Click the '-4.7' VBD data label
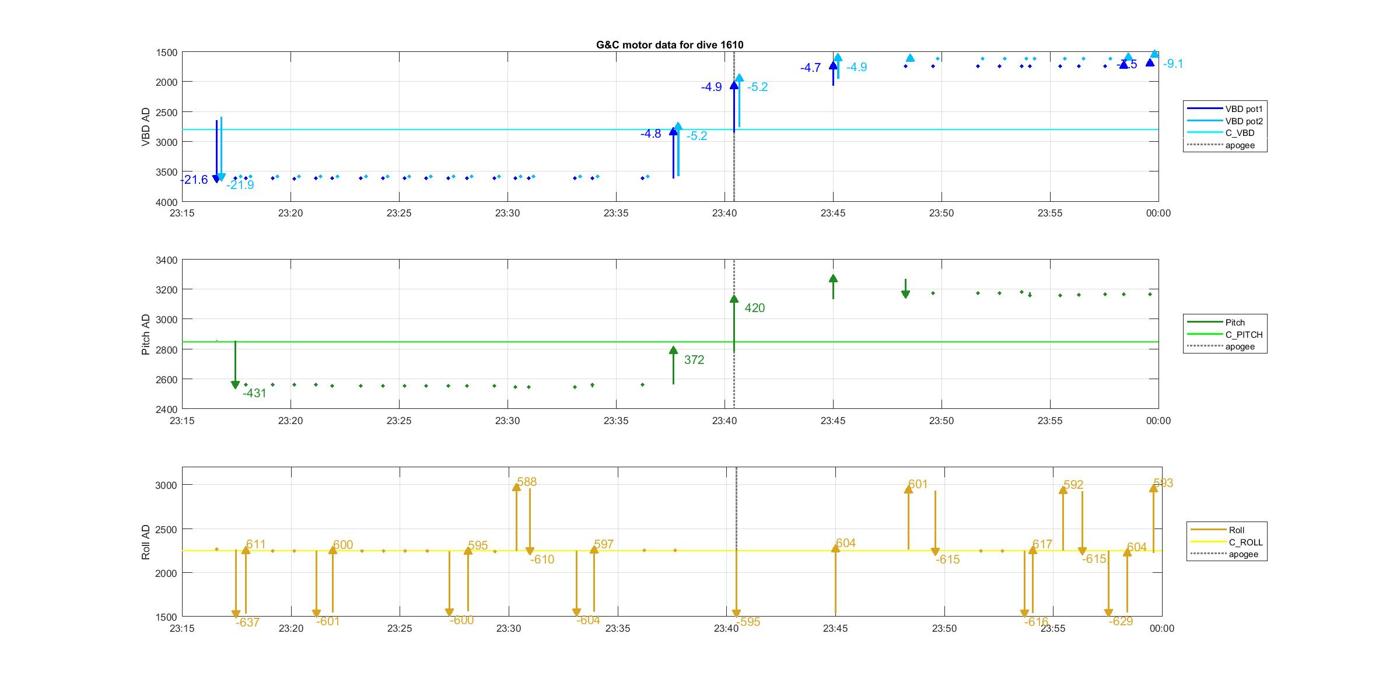 (811, 68)
